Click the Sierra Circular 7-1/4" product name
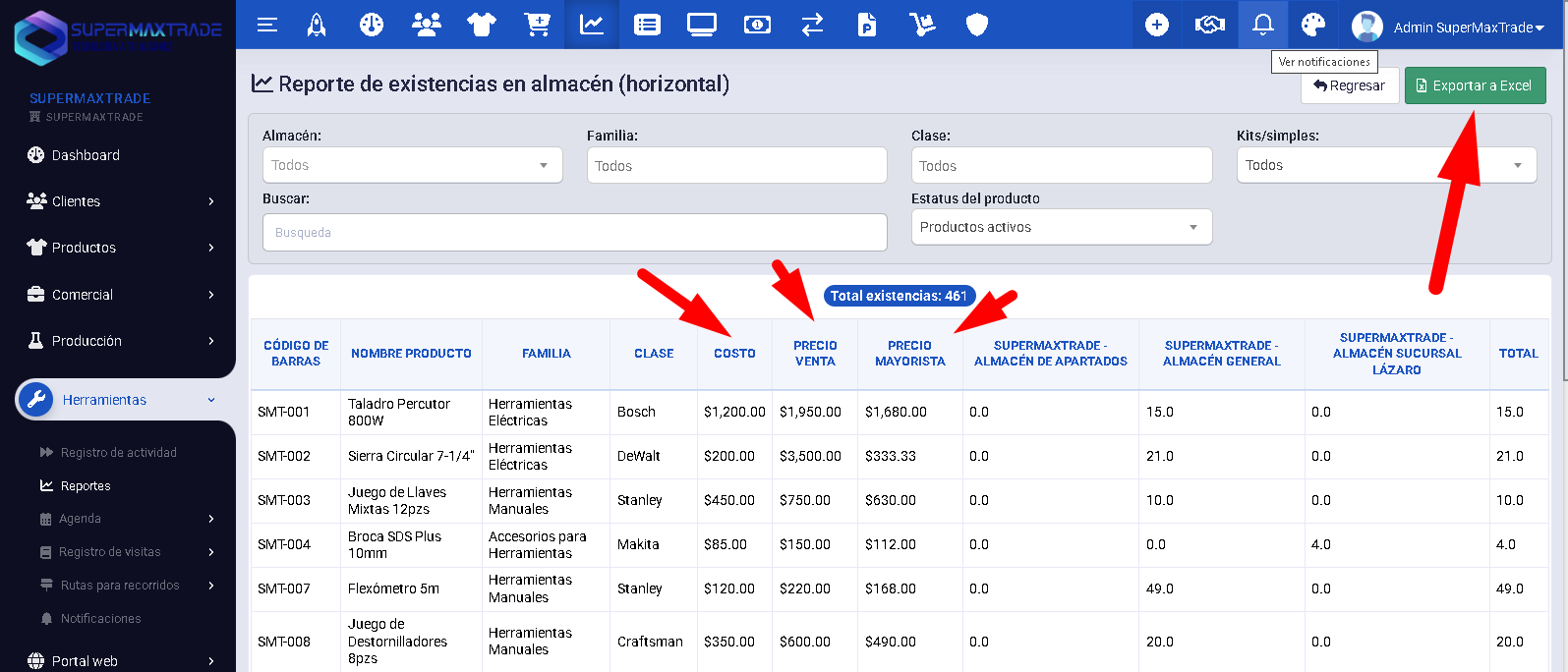Image resolution: width=1568 pixels, height=672 pixels. point(411,457)
